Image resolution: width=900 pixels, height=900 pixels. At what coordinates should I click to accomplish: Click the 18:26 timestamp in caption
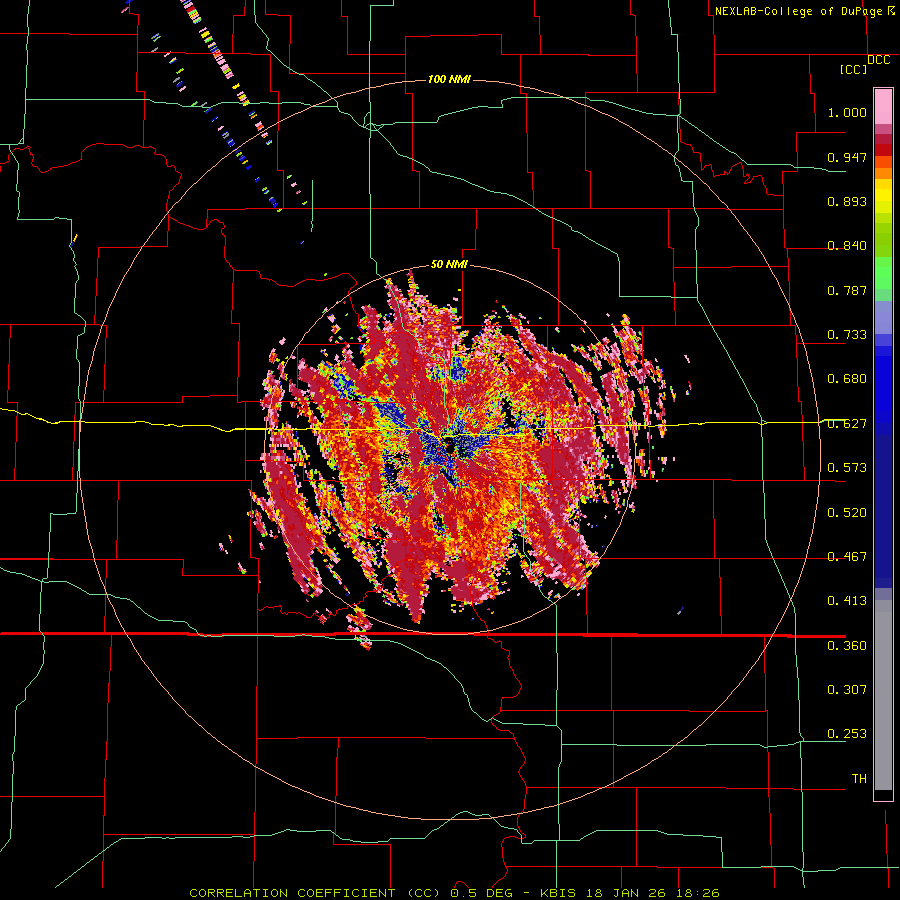(x=697, y=893)
